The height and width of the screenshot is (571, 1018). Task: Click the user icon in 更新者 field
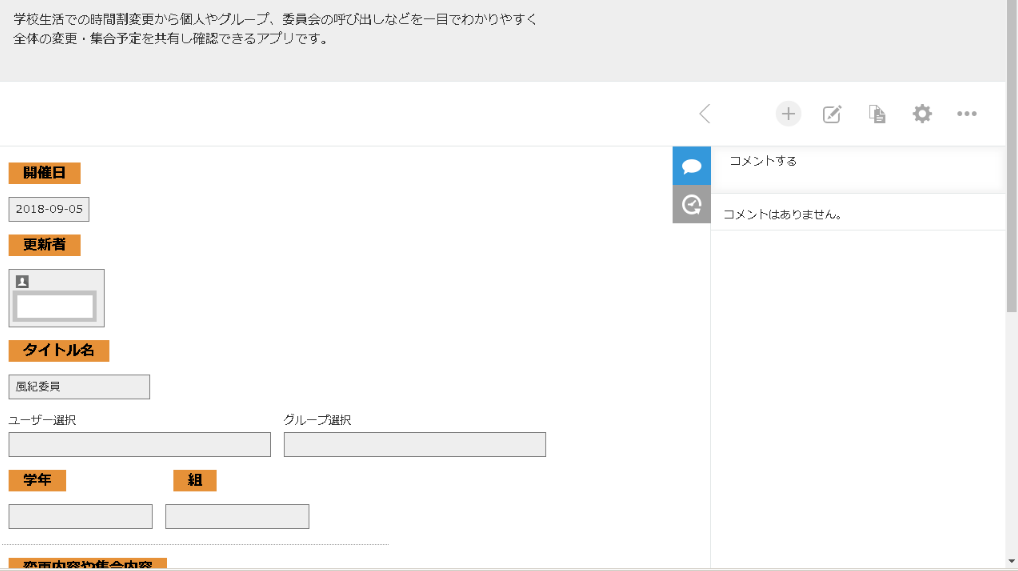tap(22, 281)
